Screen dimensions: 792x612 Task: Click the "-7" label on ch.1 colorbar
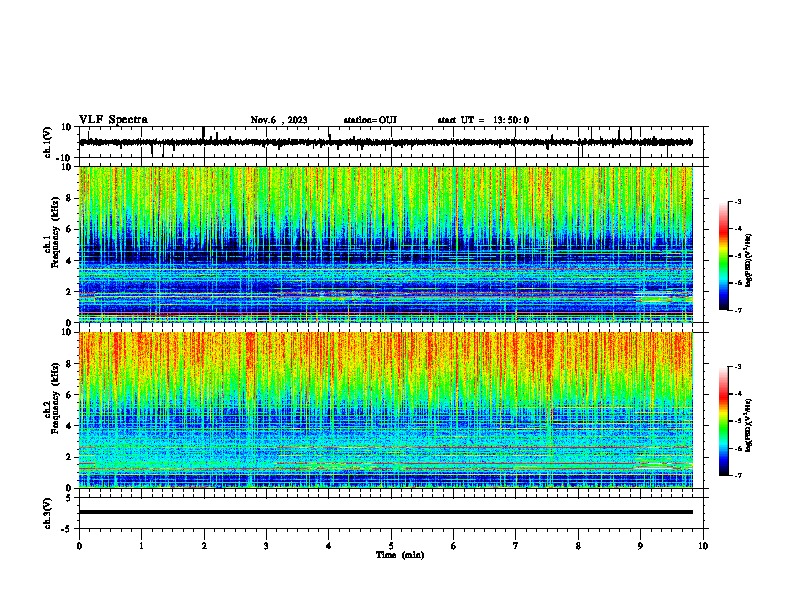tap(737, 310)
